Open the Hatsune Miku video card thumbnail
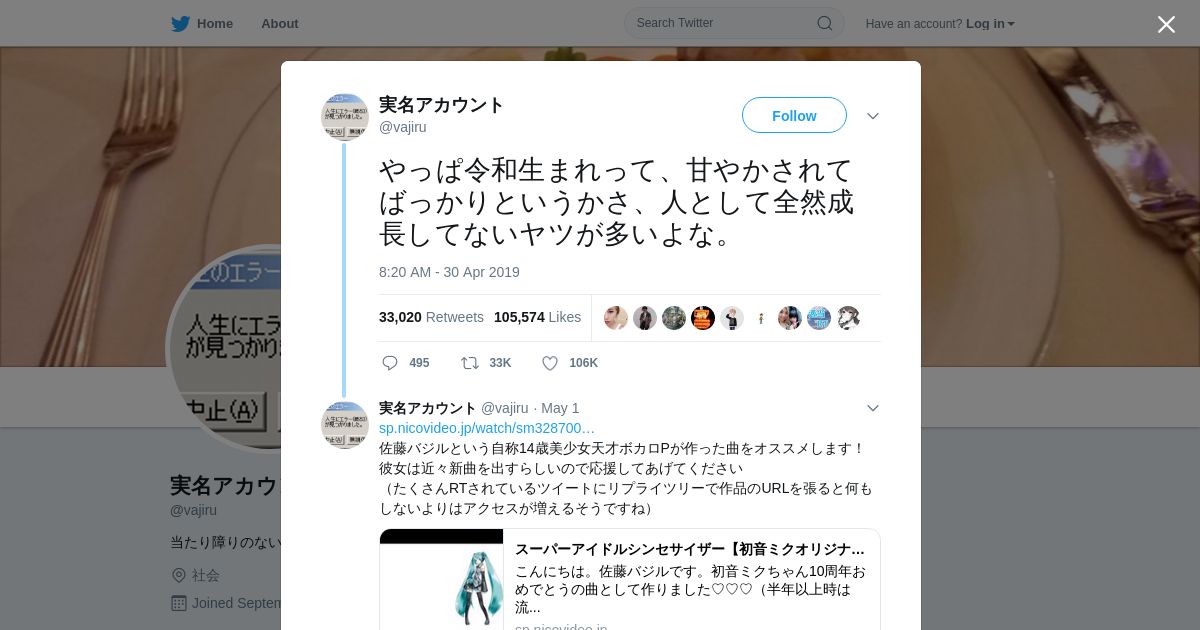Image resolution: width=1200 pixels, height=630 pixels. (441, 580)
